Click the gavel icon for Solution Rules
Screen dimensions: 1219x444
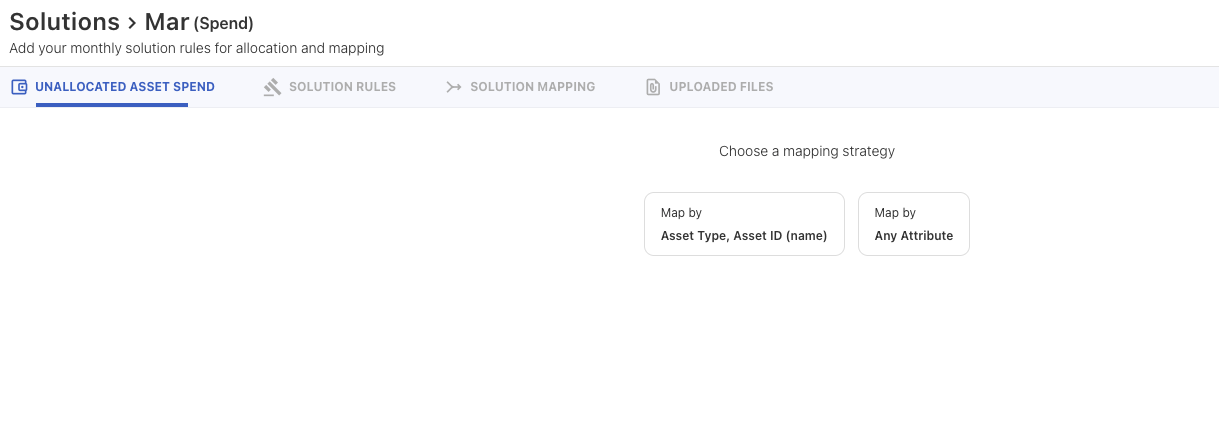272,87
